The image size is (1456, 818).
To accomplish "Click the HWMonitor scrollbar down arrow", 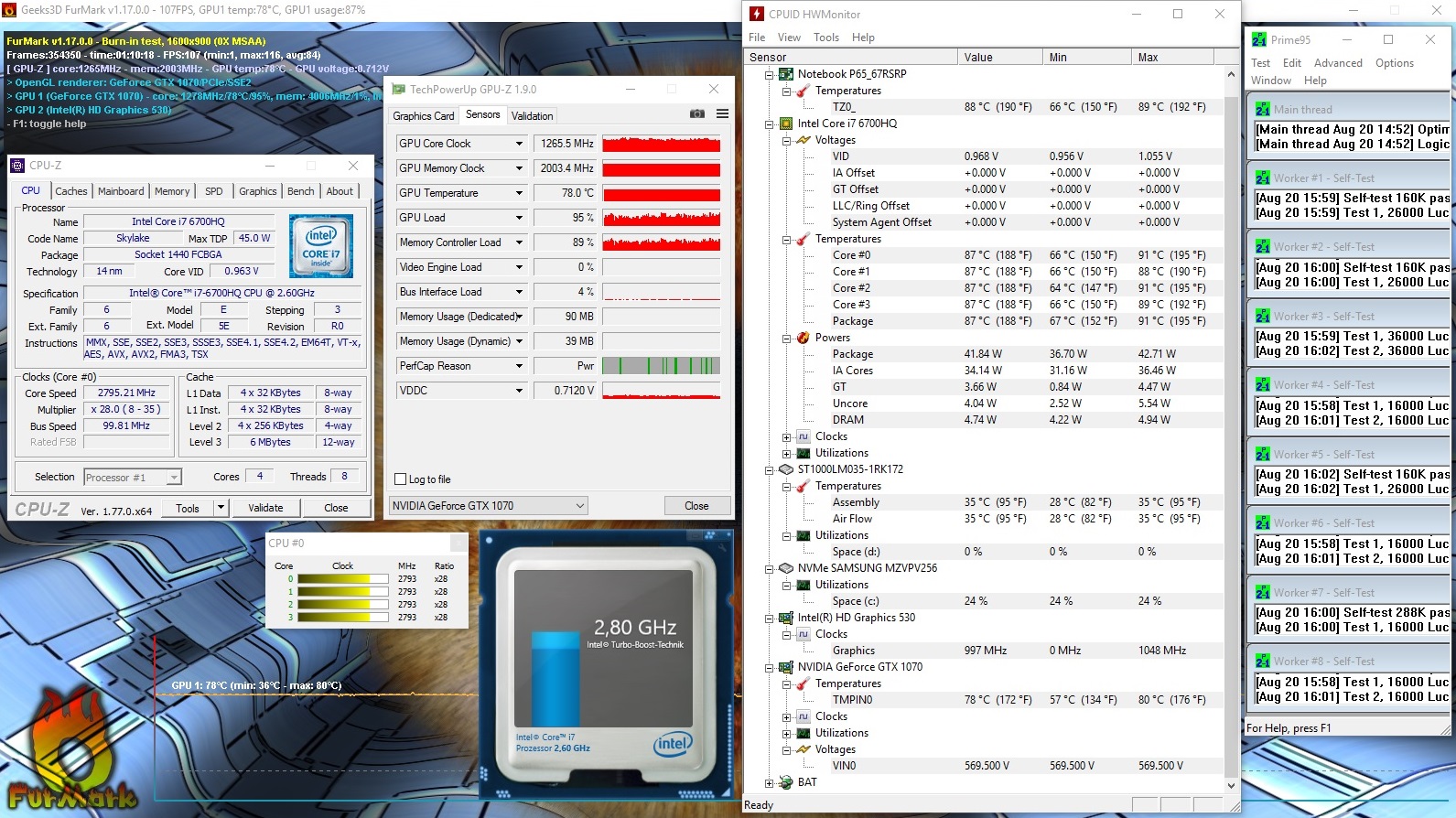I will click(x=1231, y=785).
